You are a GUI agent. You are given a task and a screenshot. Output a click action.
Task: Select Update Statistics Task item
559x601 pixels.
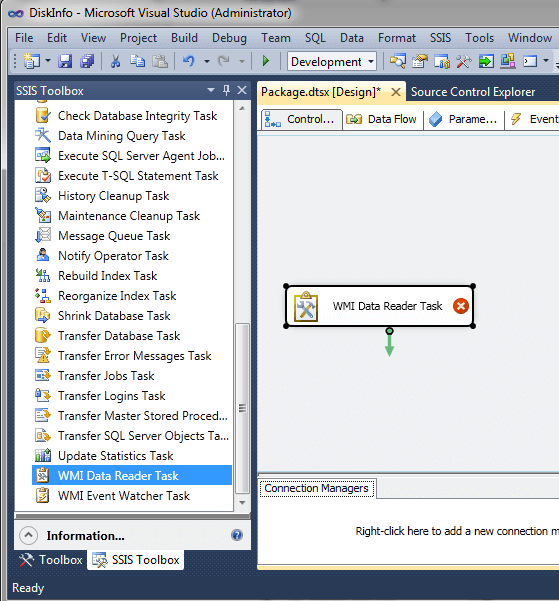point(132,456)
